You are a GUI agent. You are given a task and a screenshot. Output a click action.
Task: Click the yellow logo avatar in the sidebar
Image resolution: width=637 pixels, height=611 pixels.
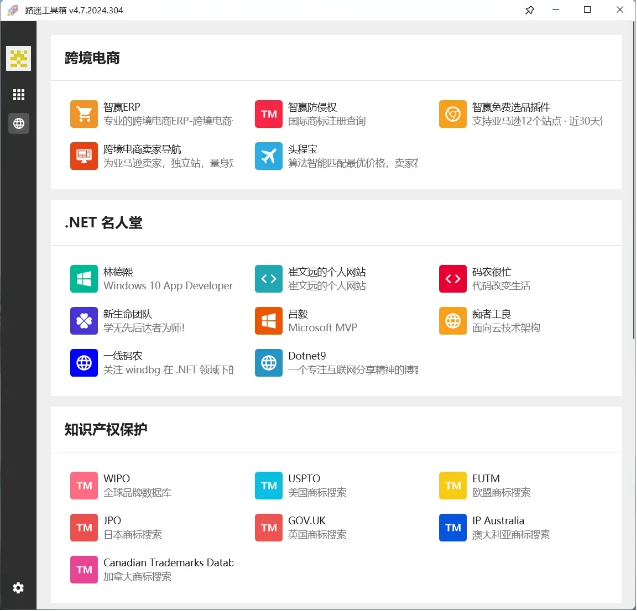click(18, 58)
